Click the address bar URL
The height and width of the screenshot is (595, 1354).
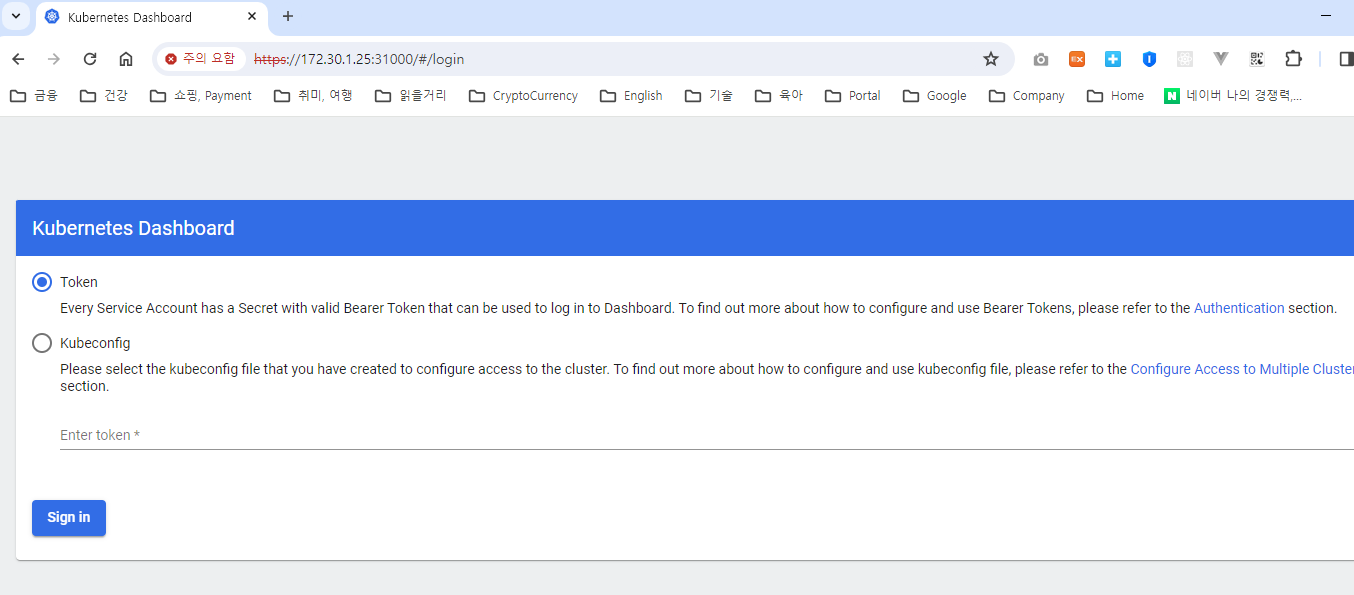(359, 59)
